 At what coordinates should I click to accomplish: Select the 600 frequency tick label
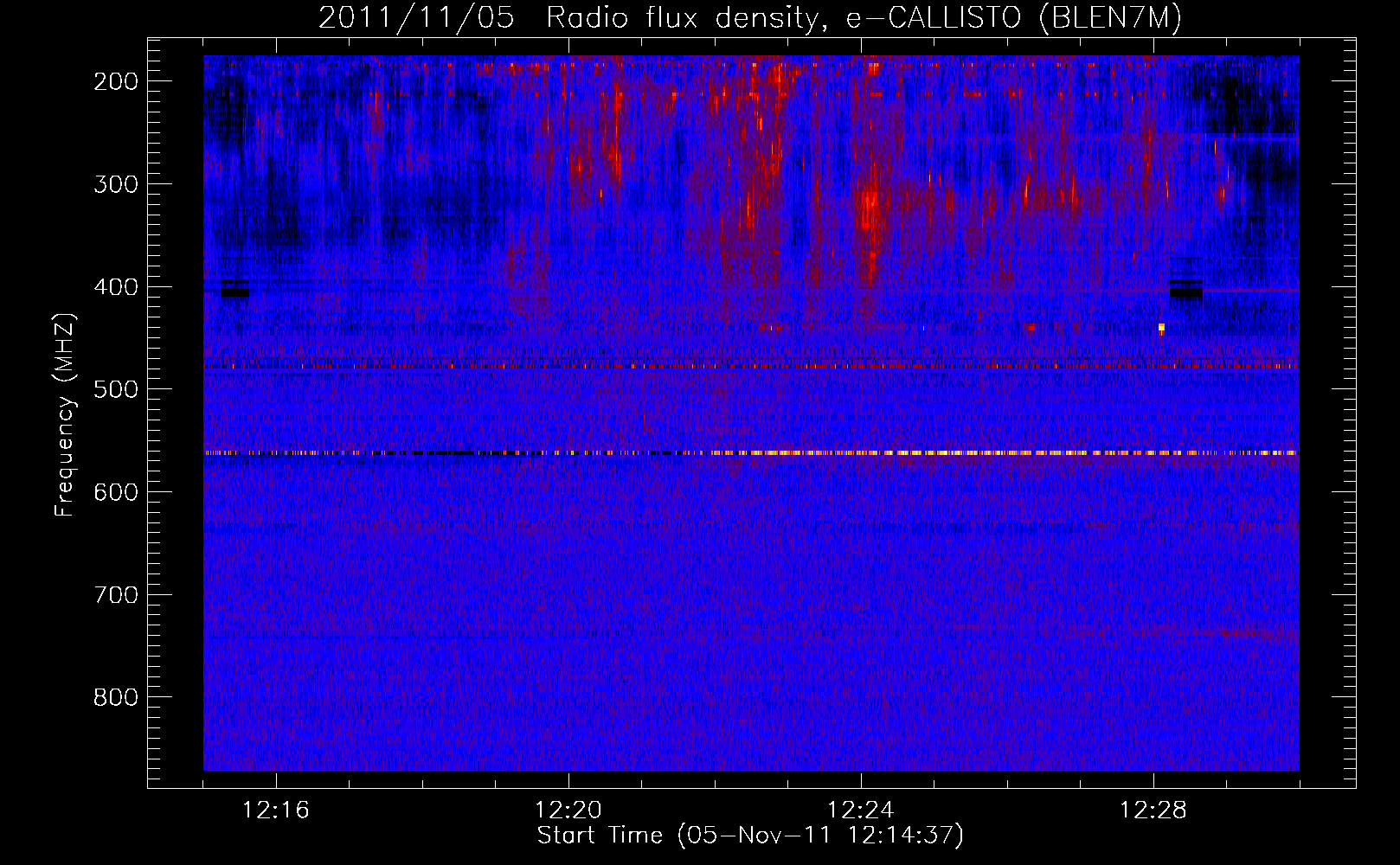[x=115, y=492]
